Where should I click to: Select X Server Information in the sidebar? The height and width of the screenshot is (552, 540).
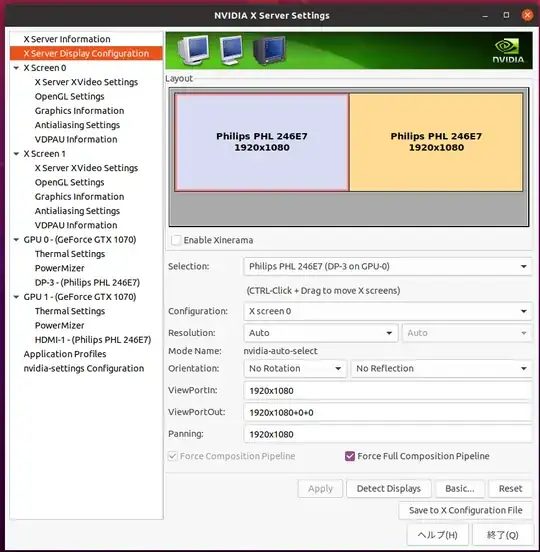[67, 39]
